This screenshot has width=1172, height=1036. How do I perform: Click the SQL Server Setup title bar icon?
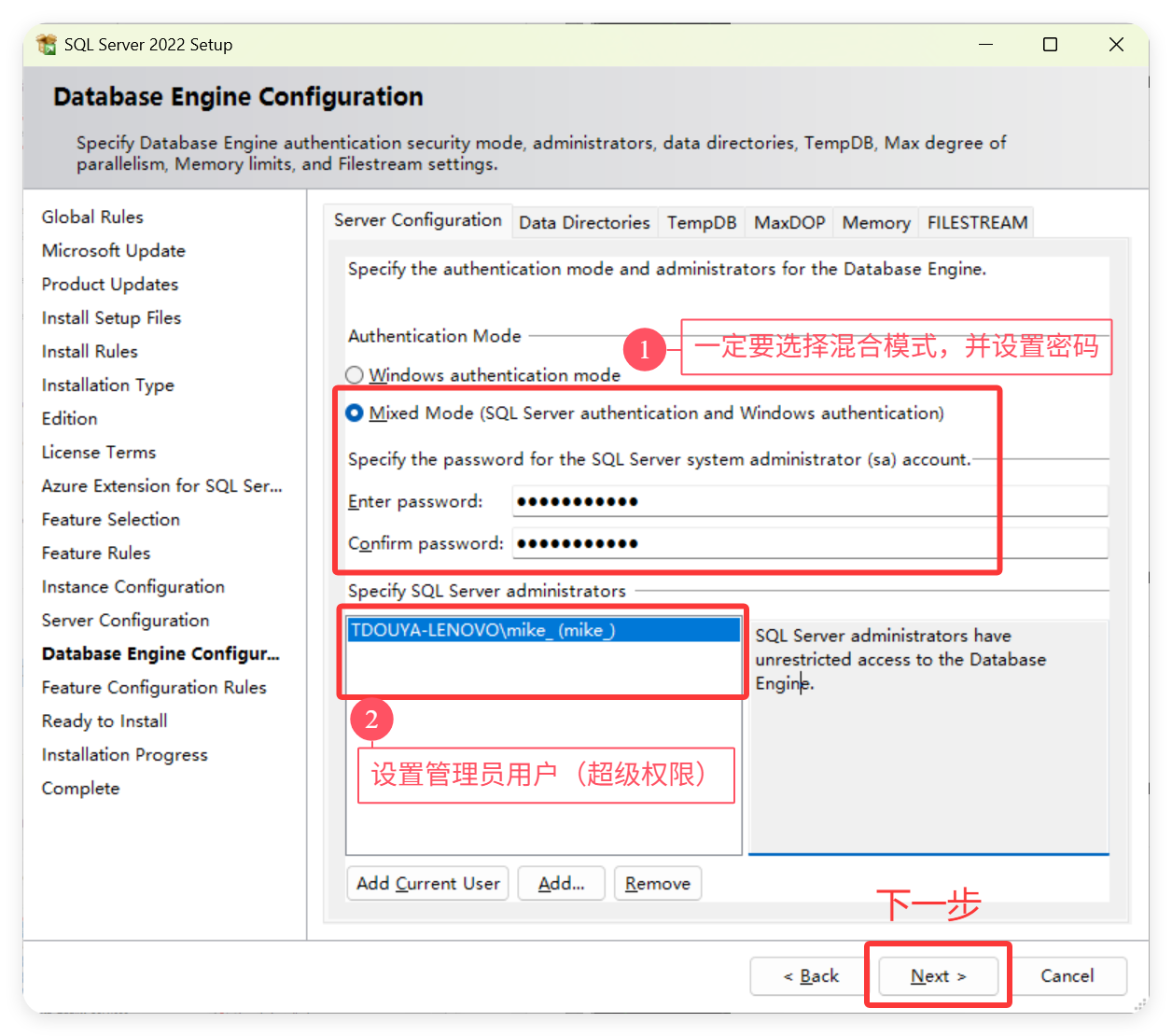coord(47,44)
